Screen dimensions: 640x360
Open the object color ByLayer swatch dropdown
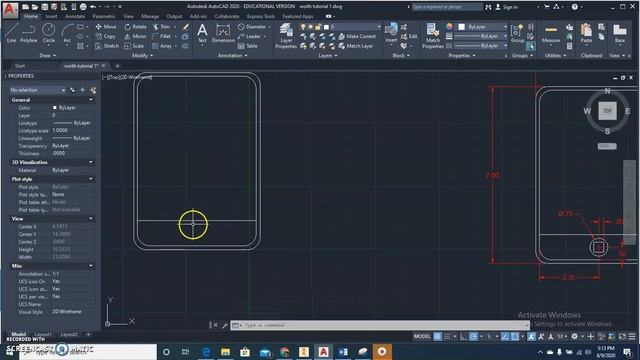(x=482, y=27)
